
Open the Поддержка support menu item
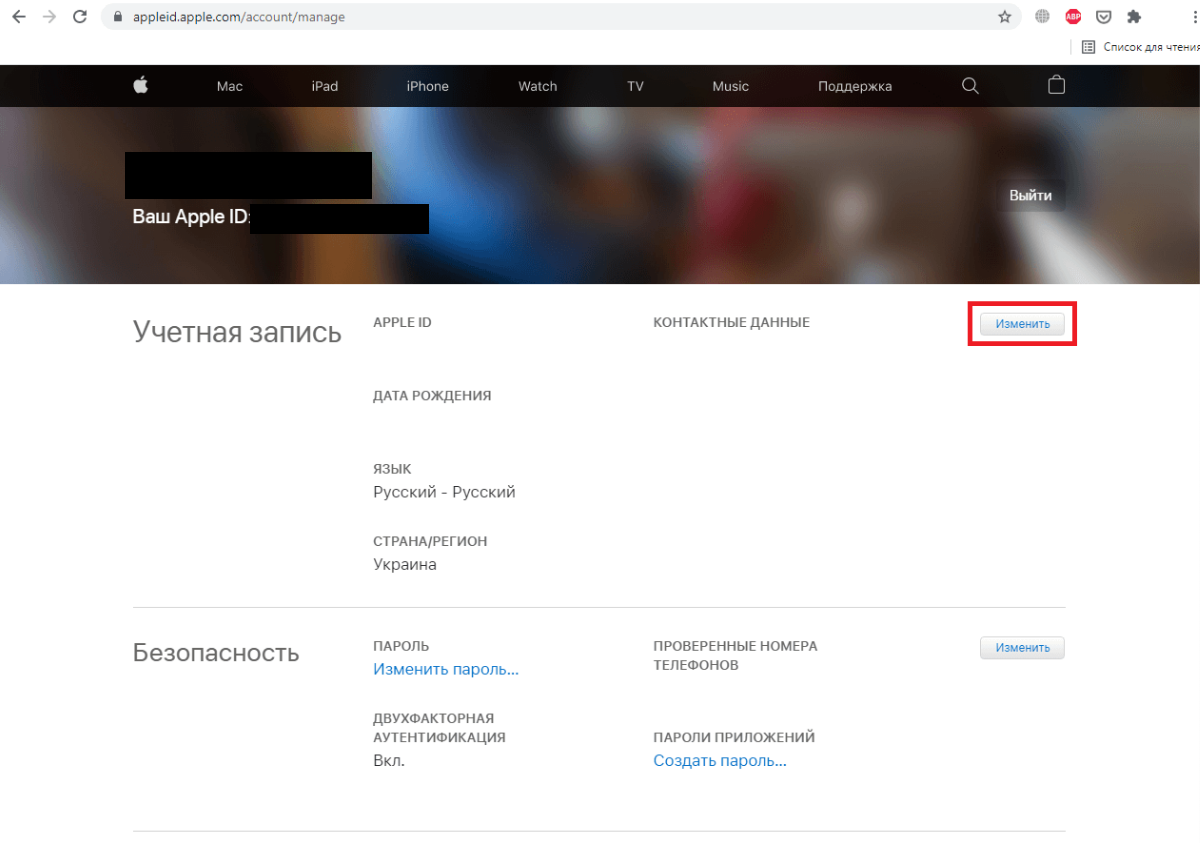pyautogui.click(x=855, y=86)
